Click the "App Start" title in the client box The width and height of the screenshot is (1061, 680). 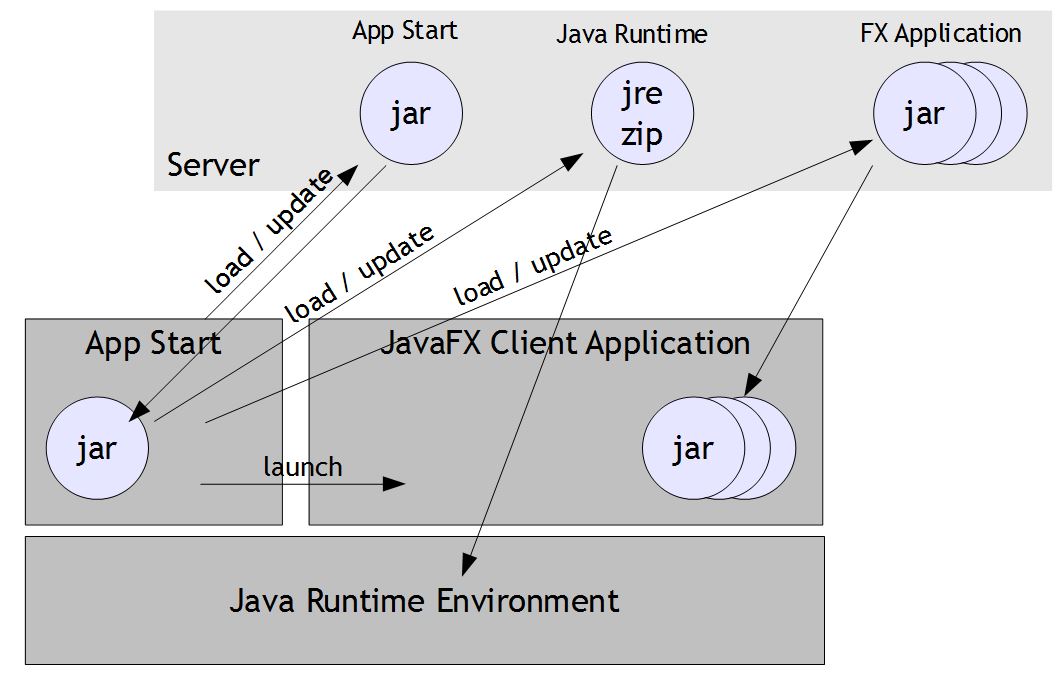coord(153,343)
